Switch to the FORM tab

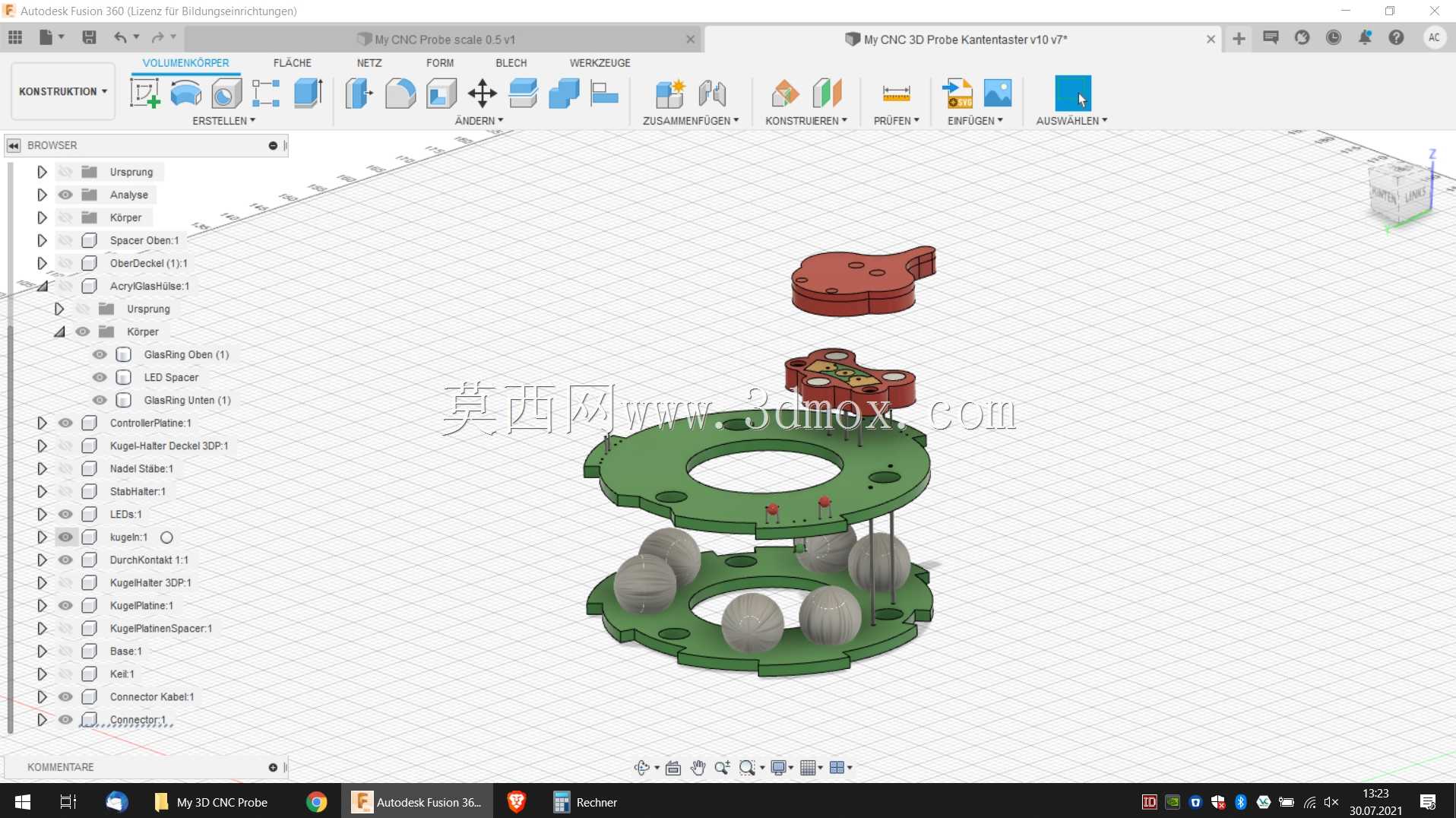click(440, 63)
